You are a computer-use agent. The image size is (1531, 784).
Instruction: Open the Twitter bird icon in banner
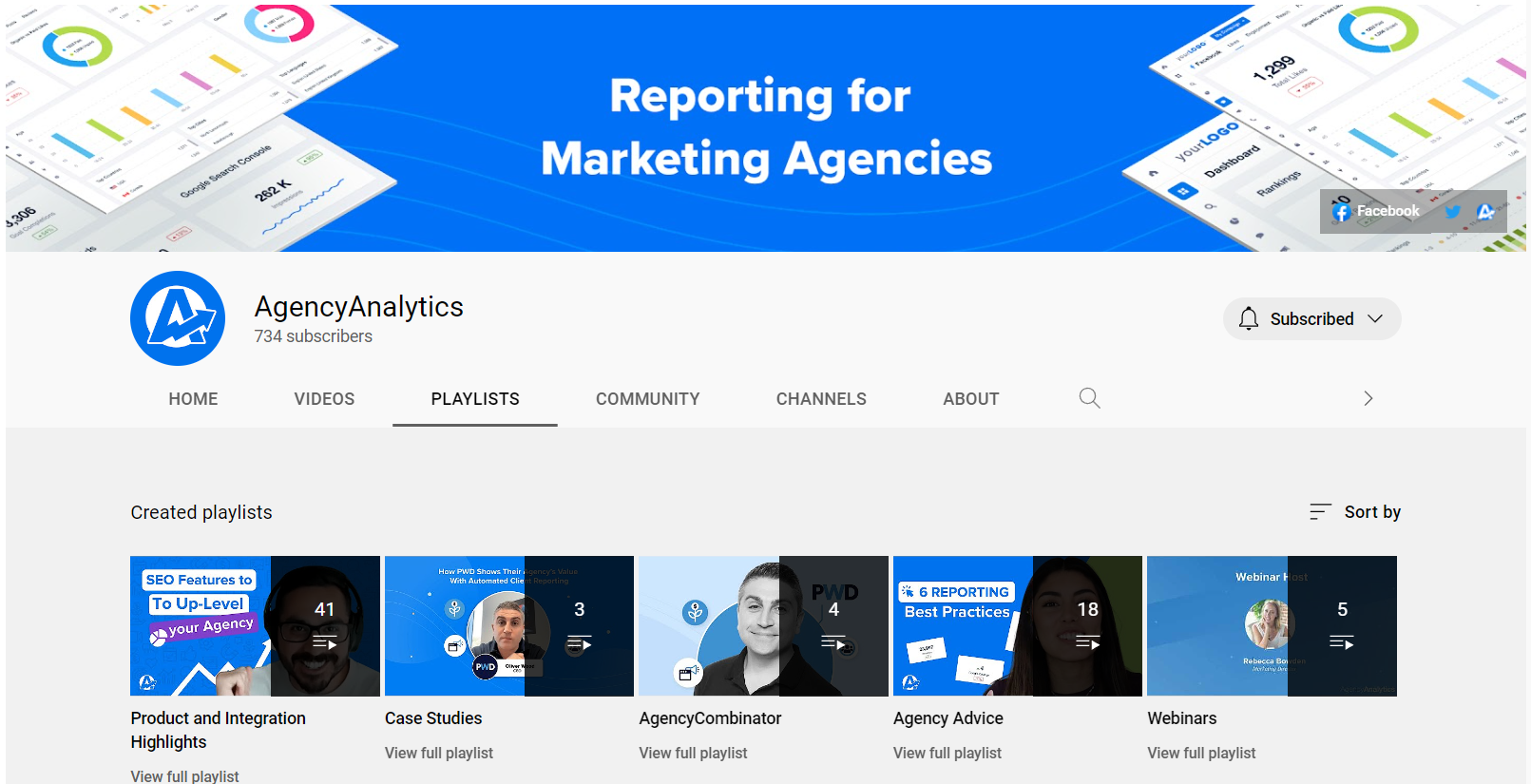point(1452,212)
